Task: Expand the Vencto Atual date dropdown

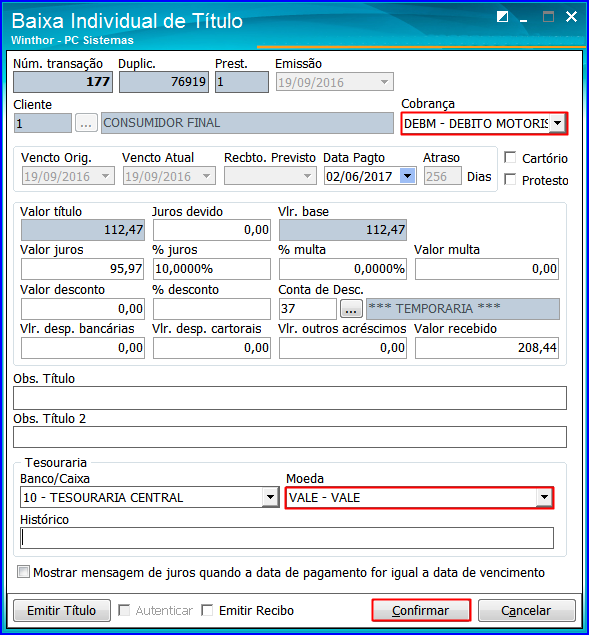Action: [207, 176]
